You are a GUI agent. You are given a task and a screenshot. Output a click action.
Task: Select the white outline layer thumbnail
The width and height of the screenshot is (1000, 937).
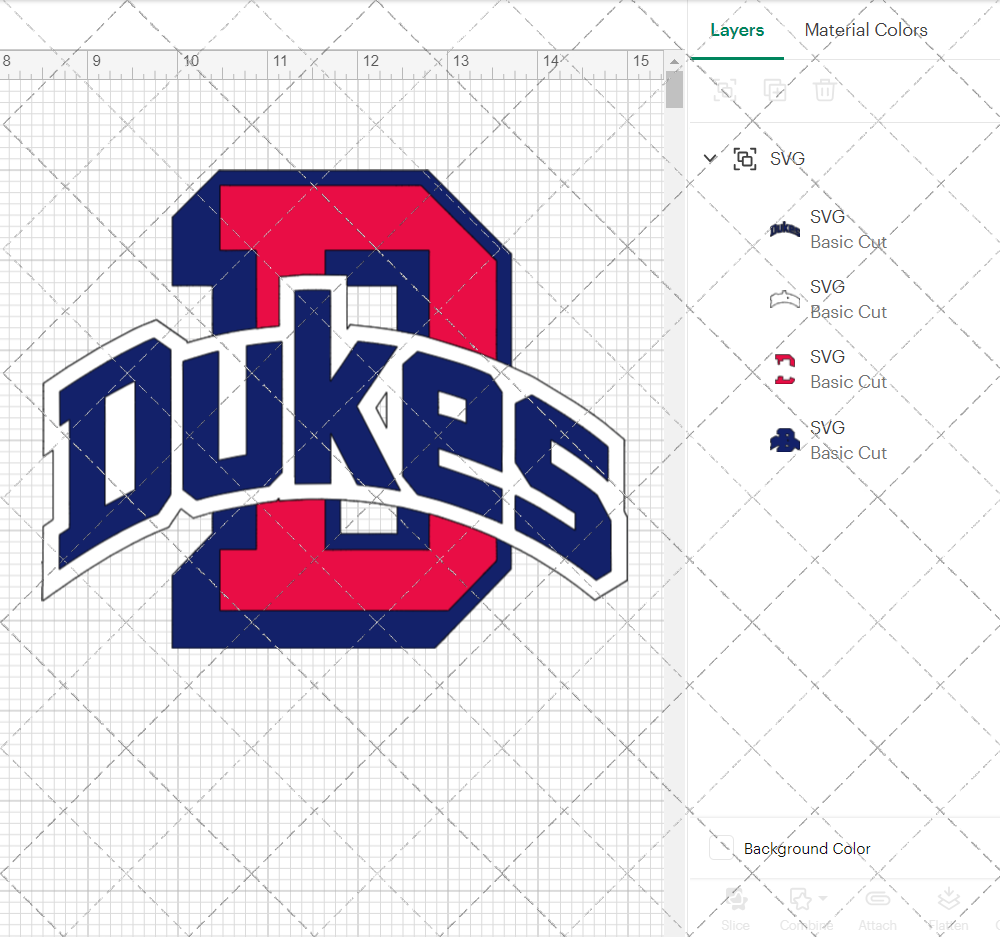click(x=784, y=299)
